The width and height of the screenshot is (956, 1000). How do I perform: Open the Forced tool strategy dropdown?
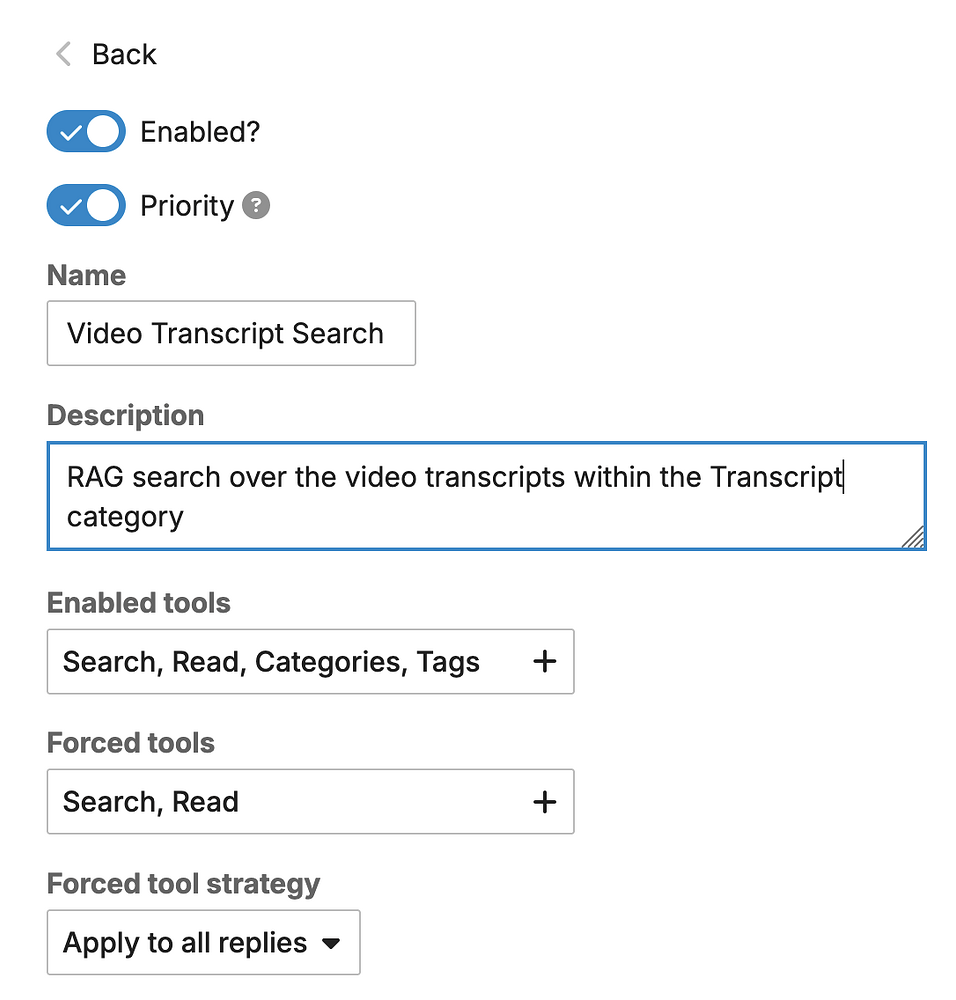(203, 943)
